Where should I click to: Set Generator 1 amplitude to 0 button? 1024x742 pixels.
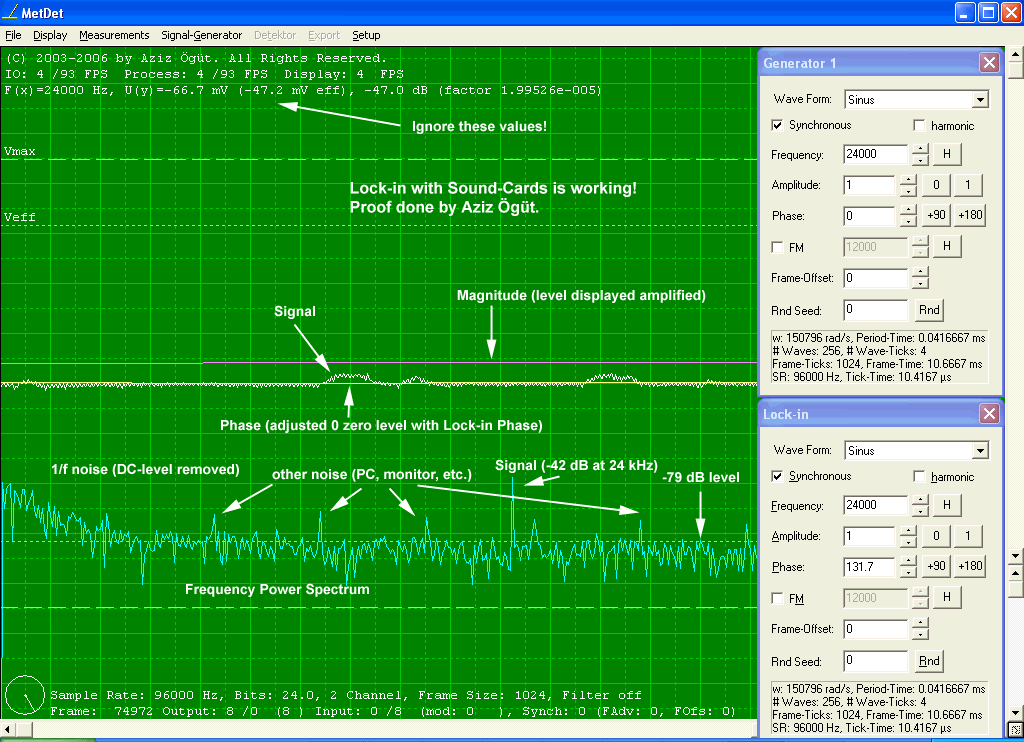(936, 185)
